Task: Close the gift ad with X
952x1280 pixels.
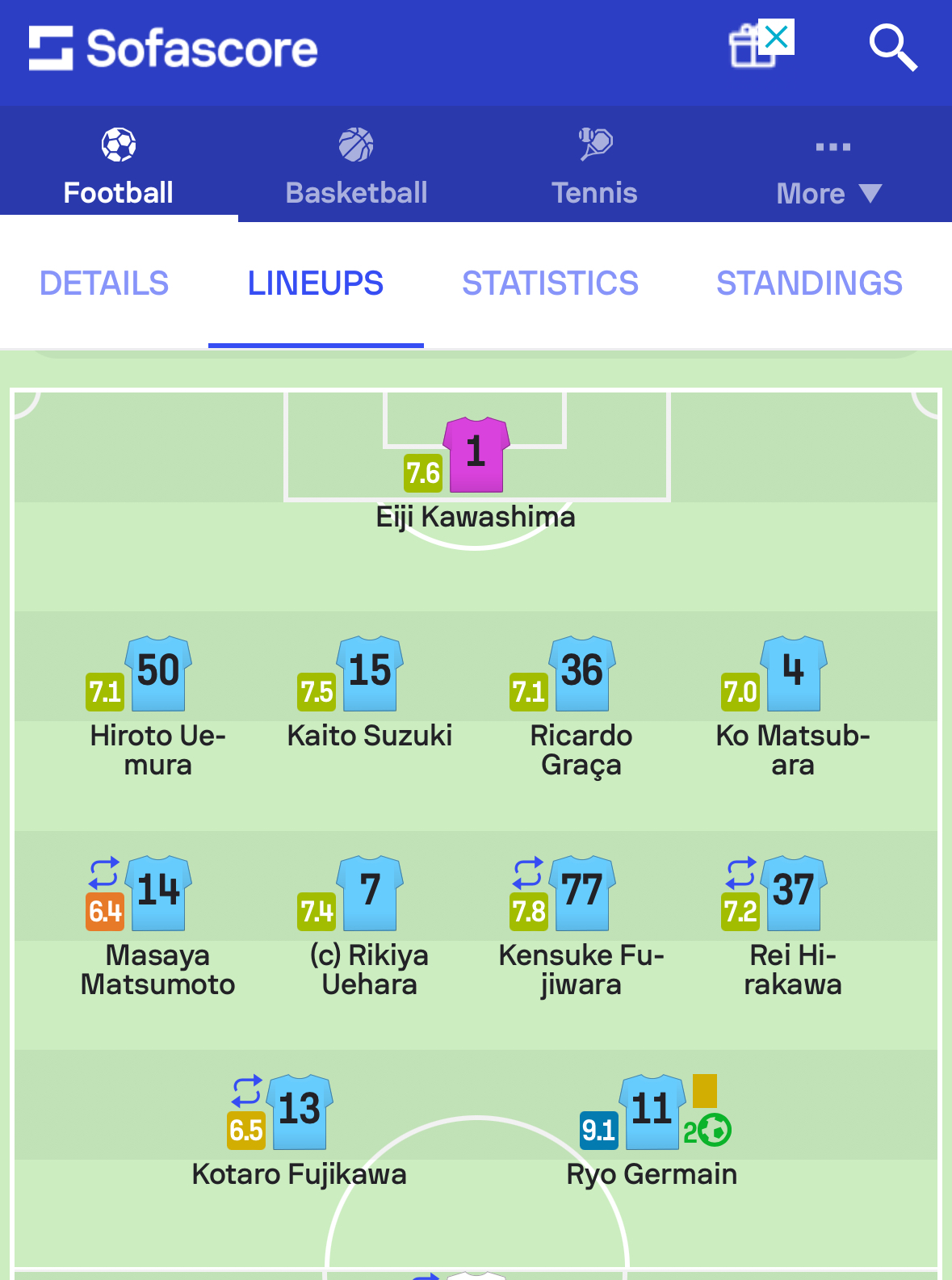Action: [x=776, y=36]
